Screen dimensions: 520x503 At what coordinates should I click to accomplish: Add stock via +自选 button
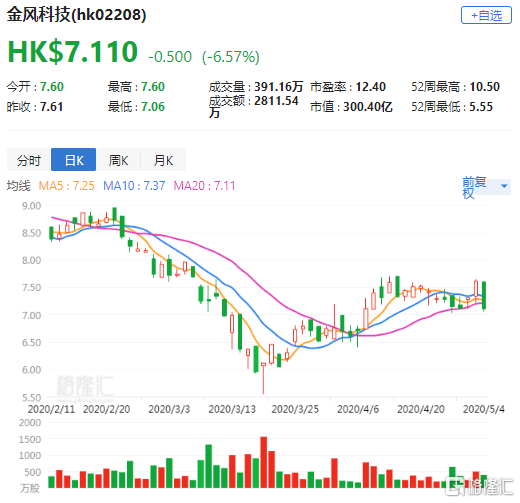pos(486,15)
